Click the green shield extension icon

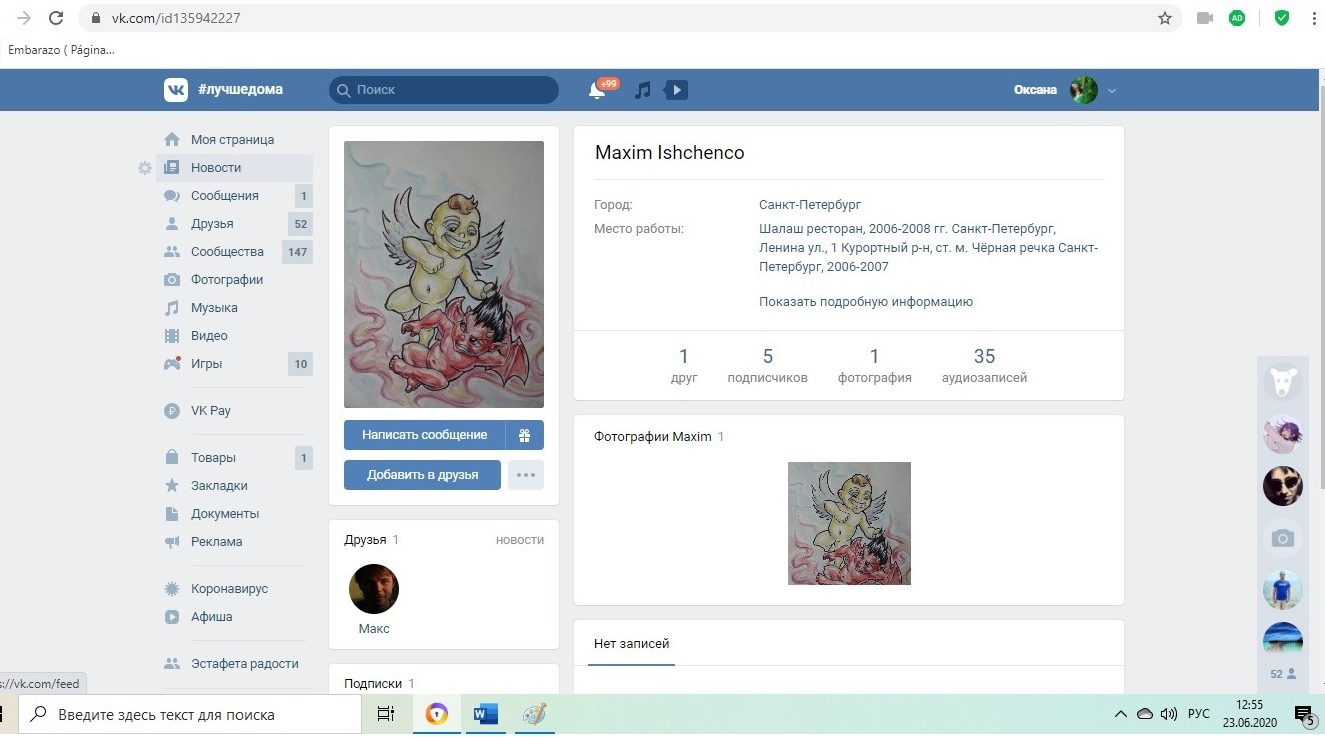(x=1281, y=18)
